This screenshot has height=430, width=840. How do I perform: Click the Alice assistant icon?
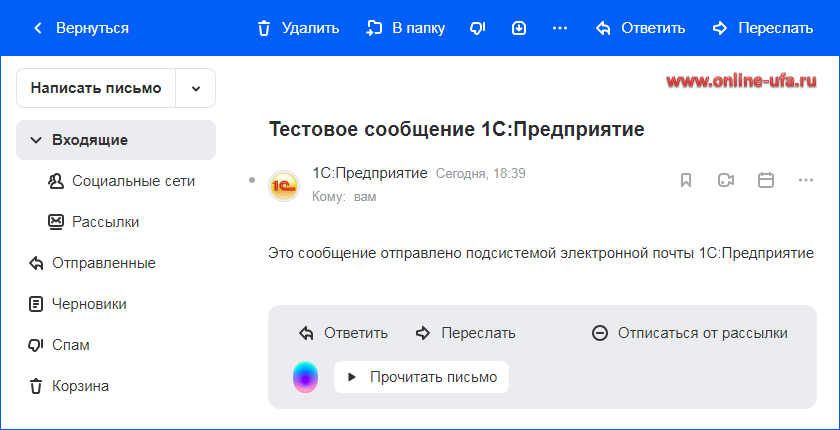tap(305, 377)
